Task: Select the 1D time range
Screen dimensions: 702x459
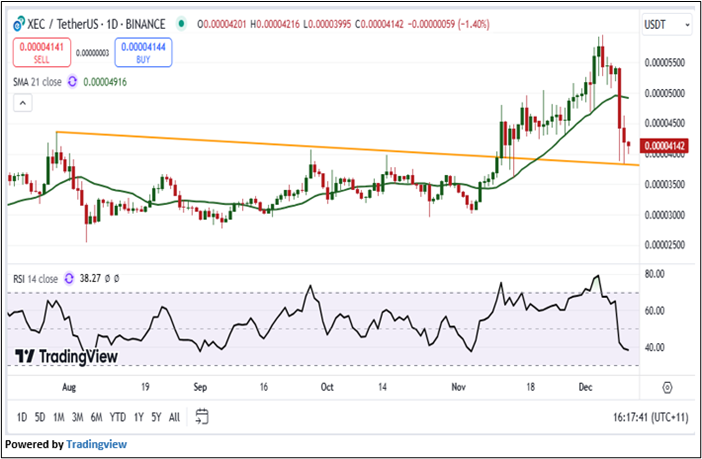Action: pyautogui.click(x=22, y=417)
